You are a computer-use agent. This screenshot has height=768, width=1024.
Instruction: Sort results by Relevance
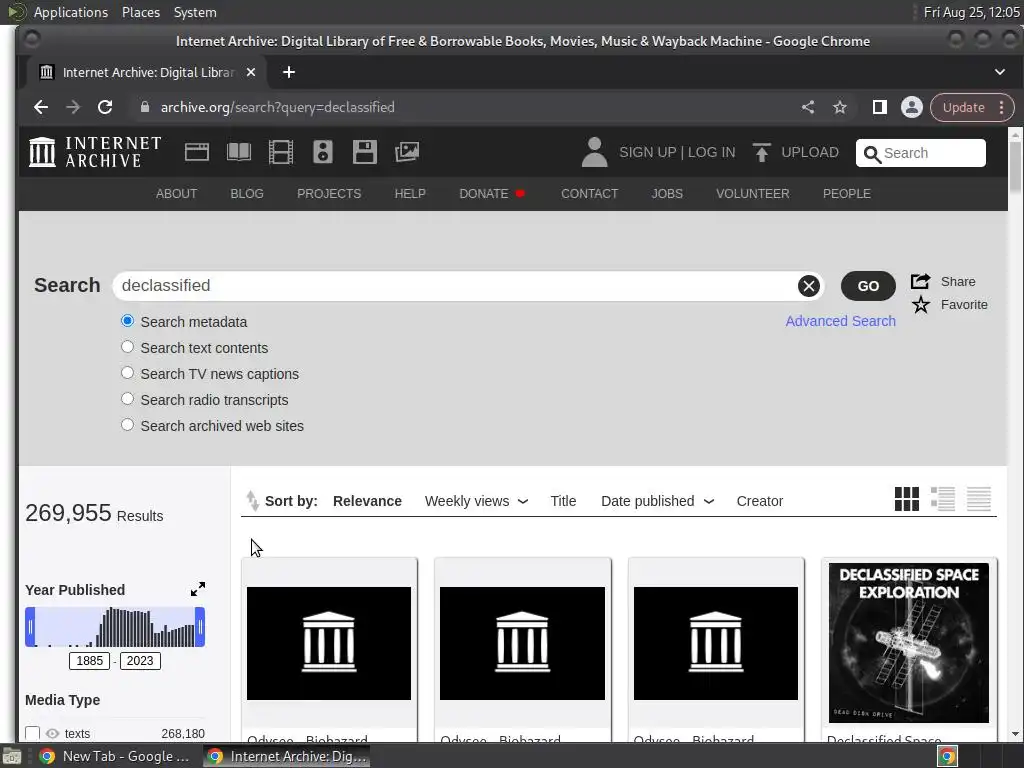point(367,501)
